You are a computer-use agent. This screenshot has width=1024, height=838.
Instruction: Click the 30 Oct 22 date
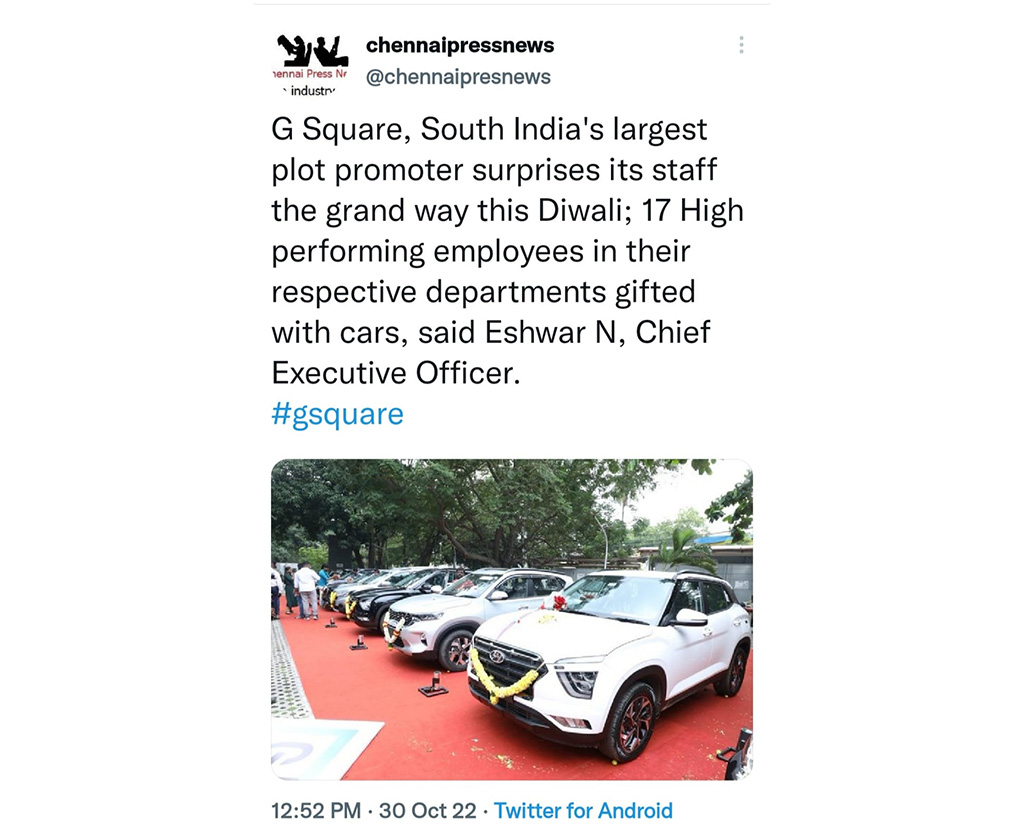[428, 811]
